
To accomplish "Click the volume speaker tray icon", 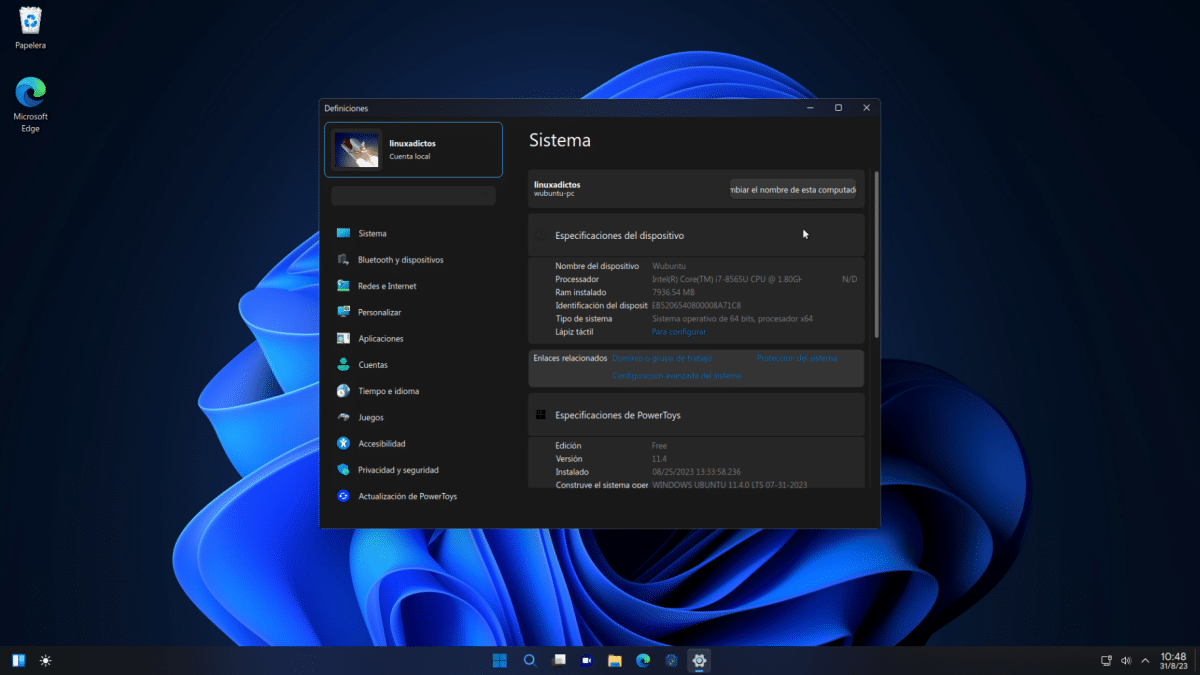I will click(1126, 661).
